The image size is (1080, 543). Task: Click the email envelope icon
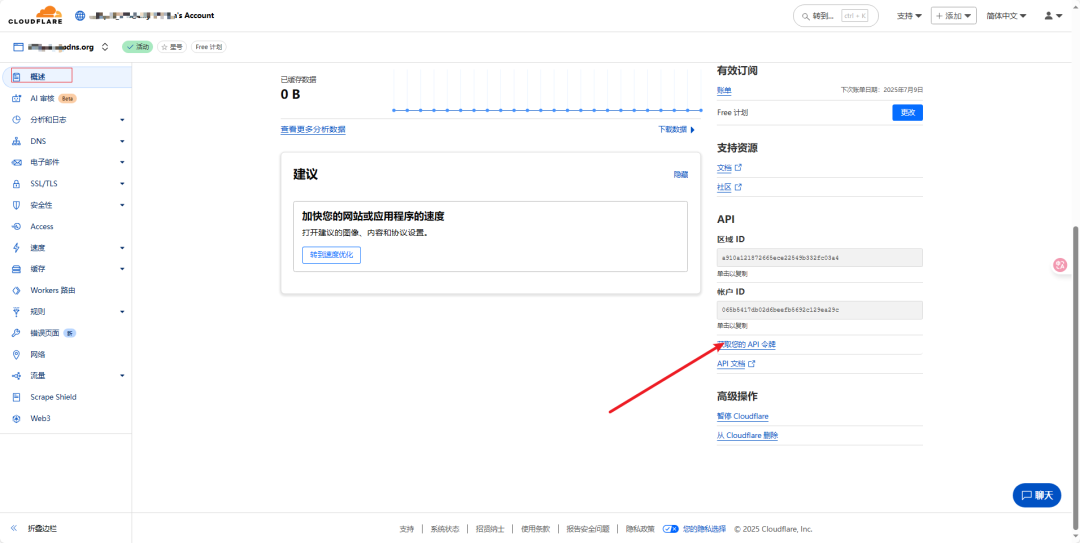(17, 163)
